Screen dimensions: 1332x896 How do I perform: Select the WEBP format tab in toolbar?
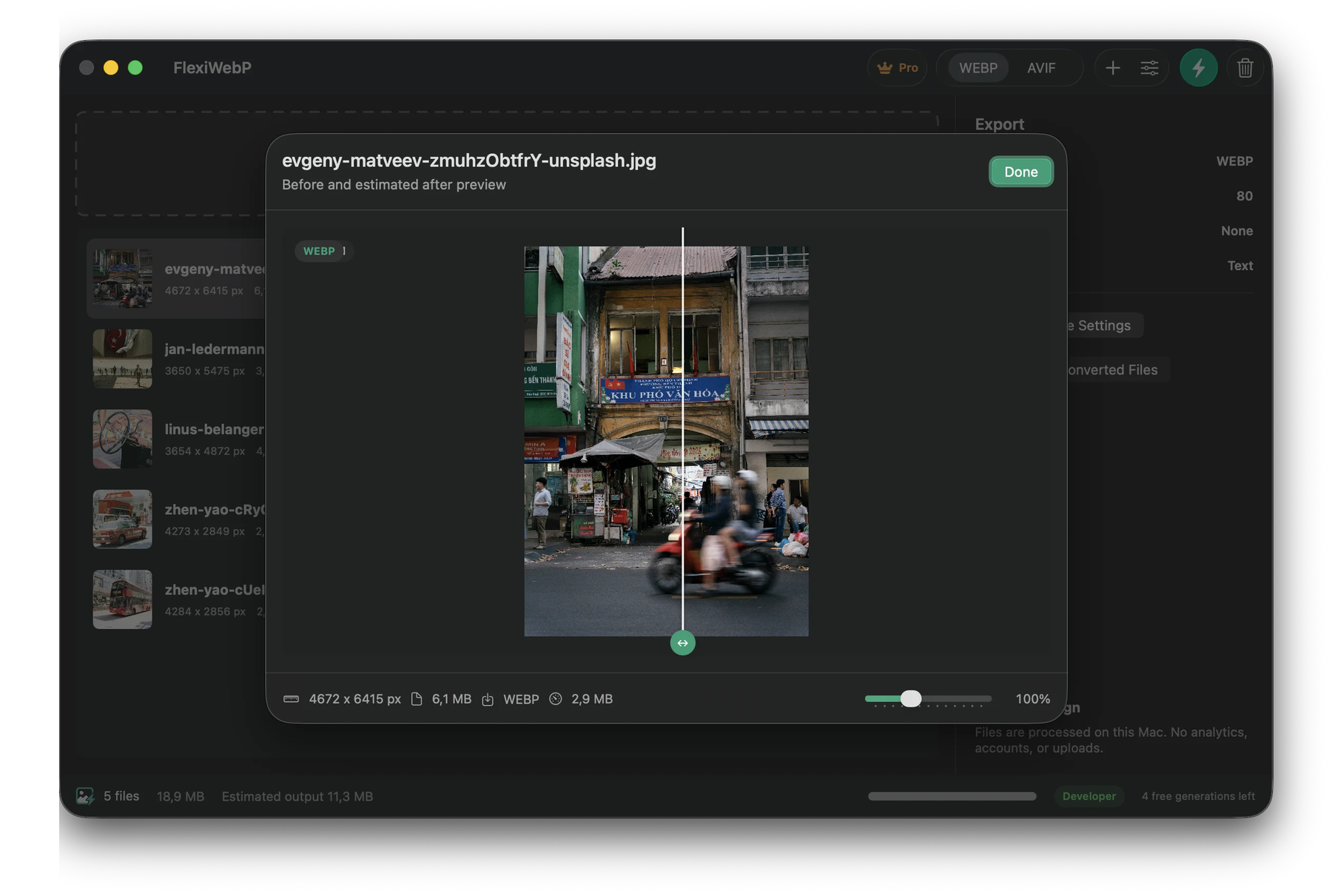pyautogui.click(x=978, y=68)
